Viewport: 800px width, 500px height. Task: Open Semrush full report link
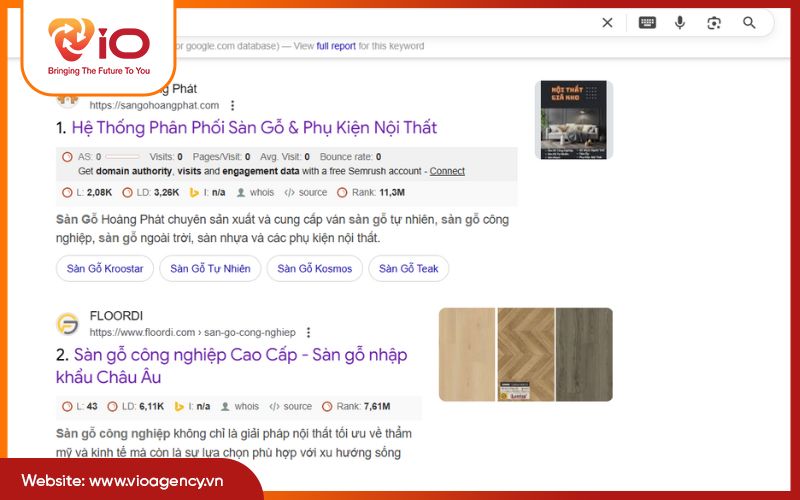pyautogui.click(x=336, y=46)
